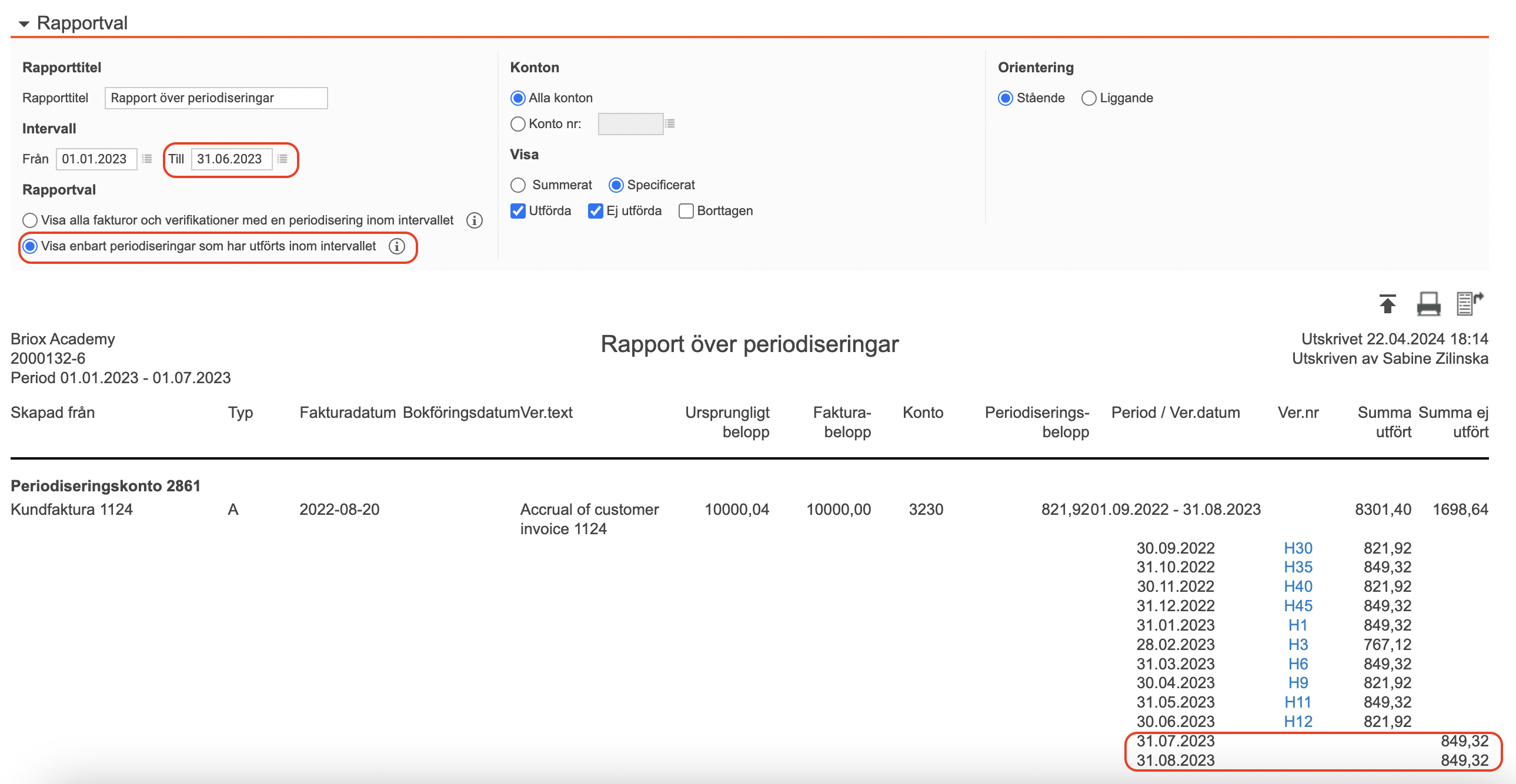Click the info icon beside 'Visa enbart periodiseringar' option

(398, 247)
